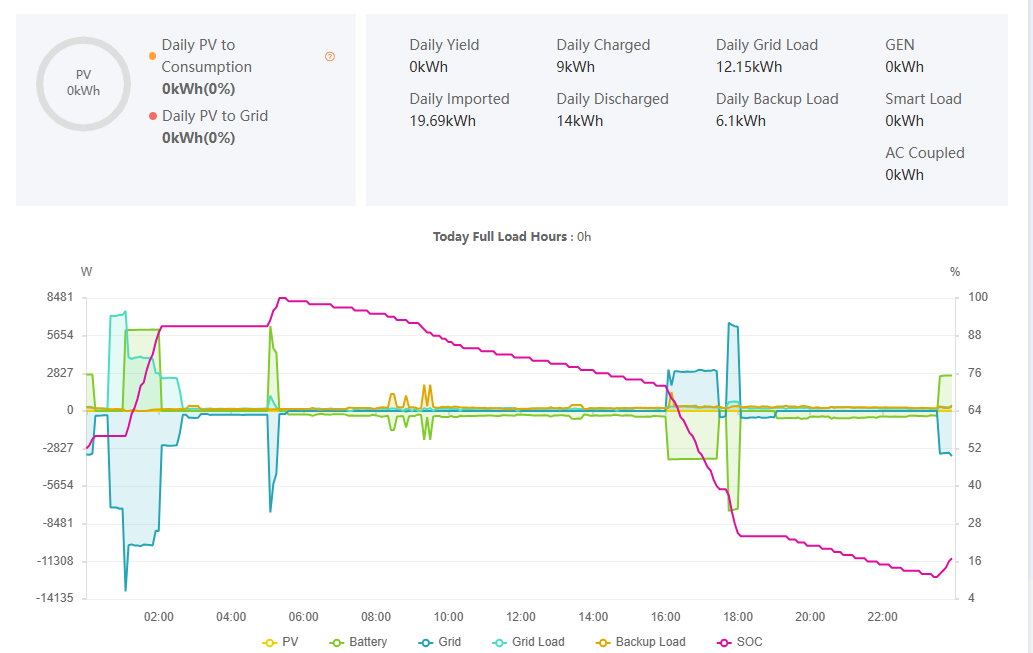Select the Daily Yield statistic
Image resolution: width=1033 pixels, height=653 pixels.
tap(444, 45)
